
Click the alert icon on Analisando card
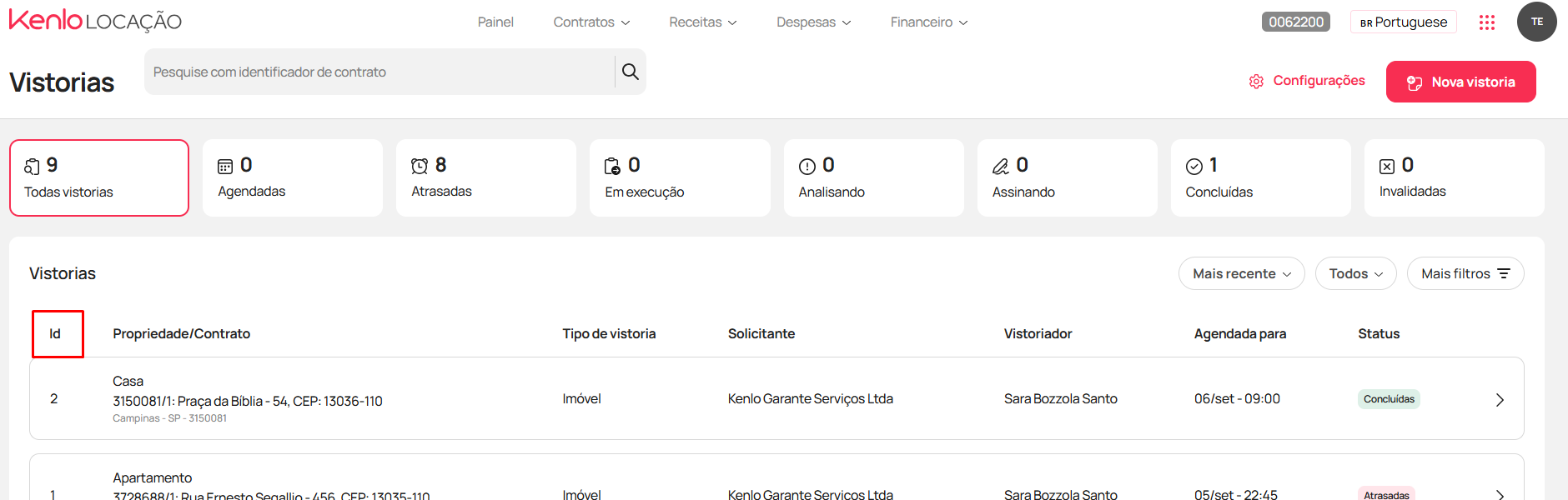point(807,167)
